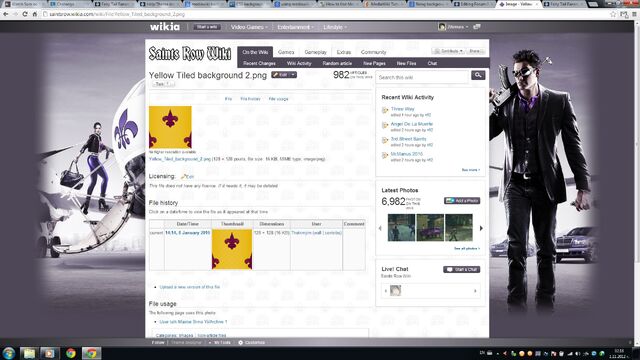The image size is (640, 360).
Task: Open the Wikia logo home link
Action: (164, 27)
